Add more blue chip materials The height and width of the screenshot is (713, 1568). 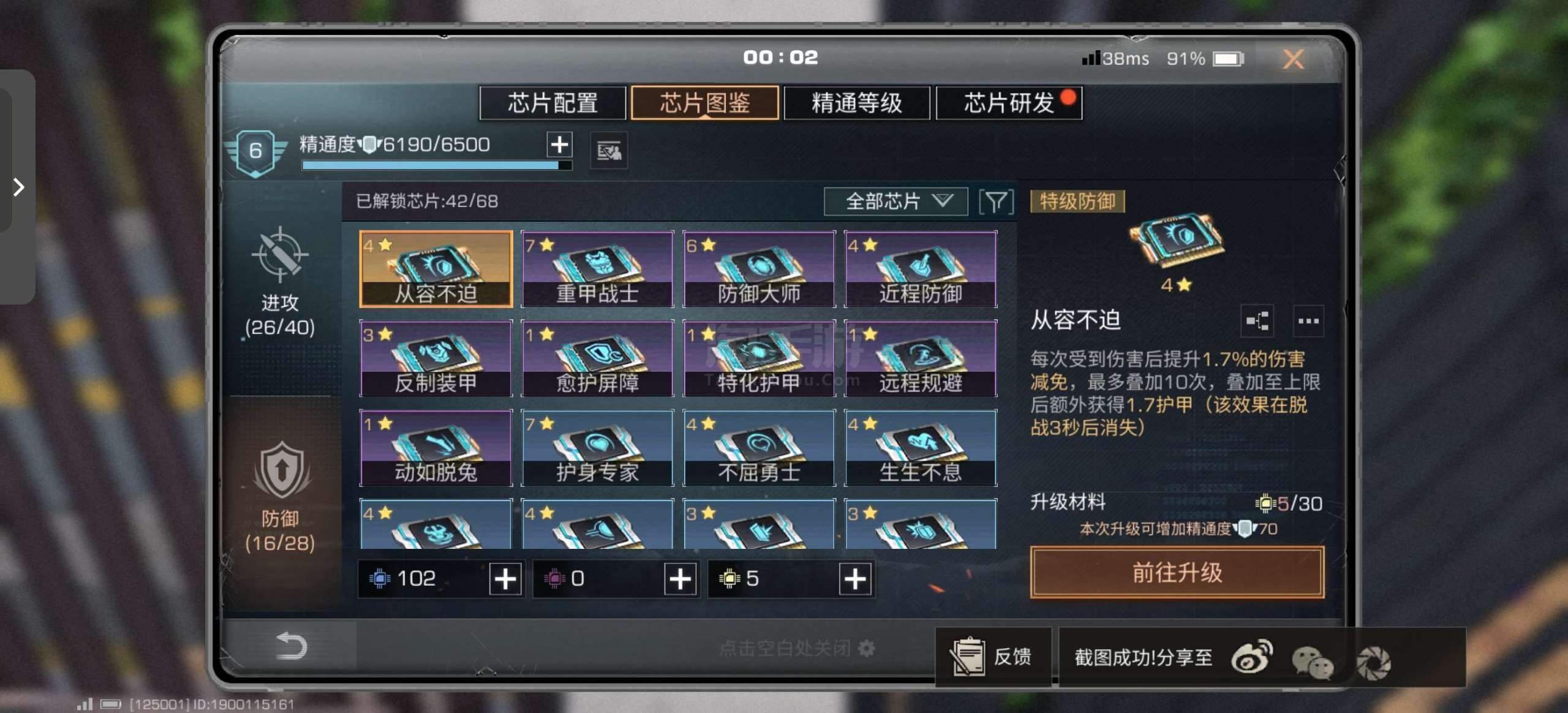pos(505,579)
